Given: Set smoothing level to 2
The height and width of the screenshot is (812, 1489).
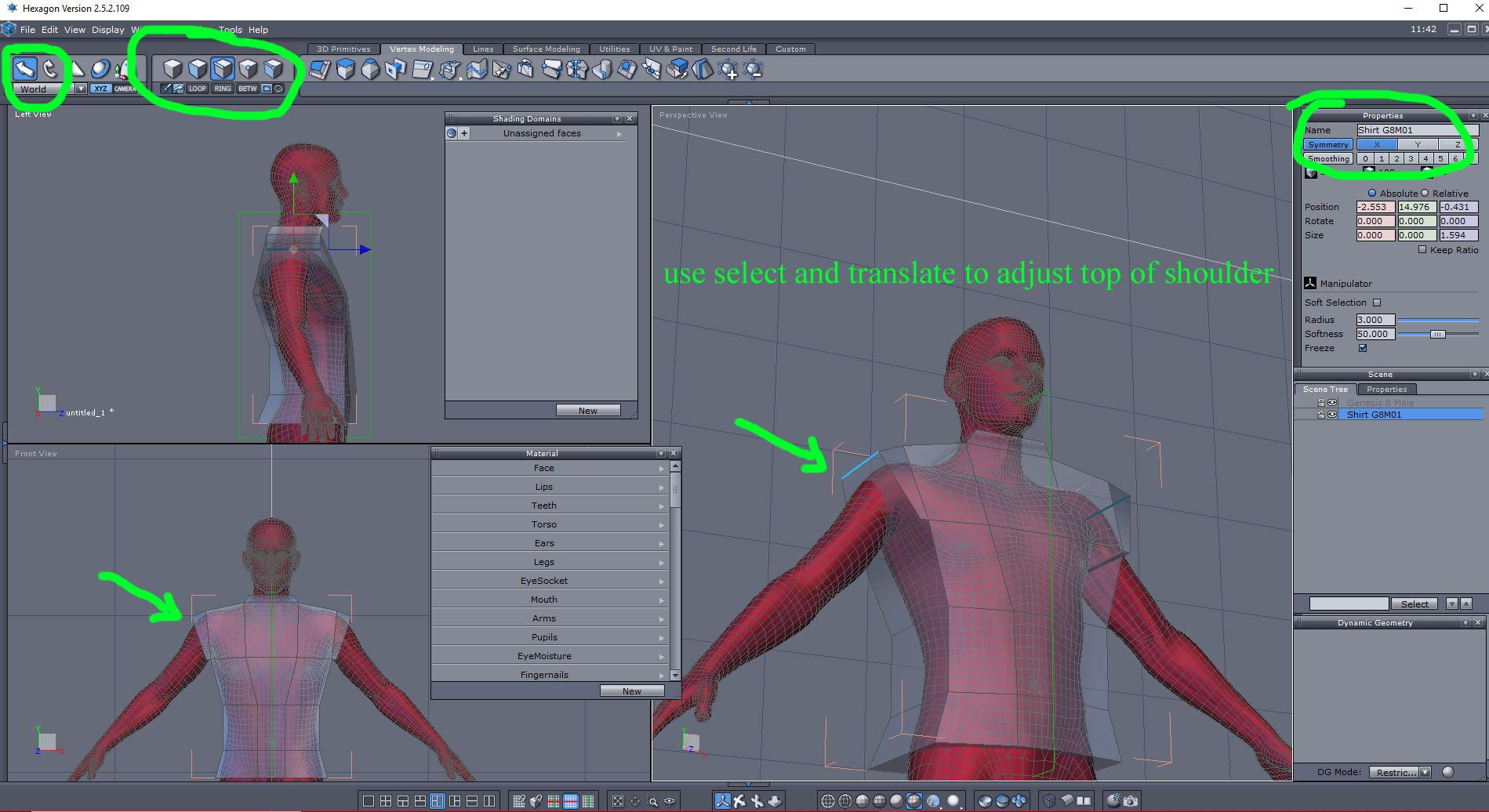Looking at the screenshot, I should tap(1396, 158).
